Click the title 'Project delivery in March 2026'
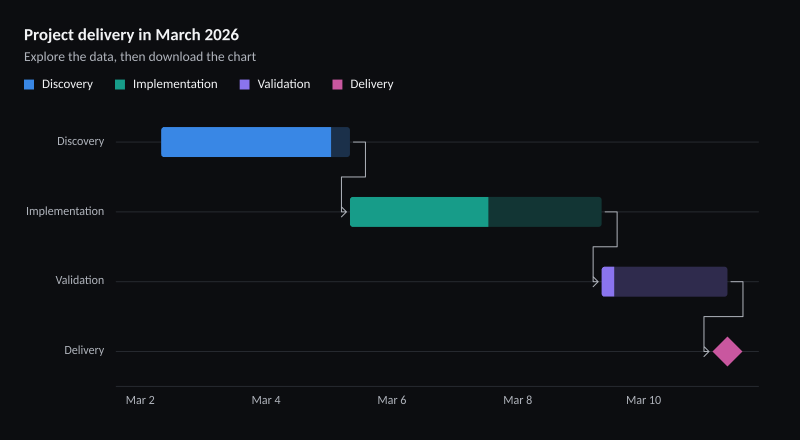800x440 pixels. 132,35
